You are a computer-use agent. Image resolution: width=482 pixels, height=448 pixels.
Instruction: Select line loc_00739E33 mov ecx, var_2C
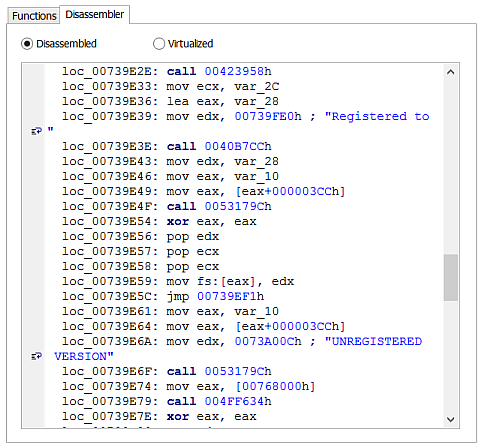(x=170, y=86)
